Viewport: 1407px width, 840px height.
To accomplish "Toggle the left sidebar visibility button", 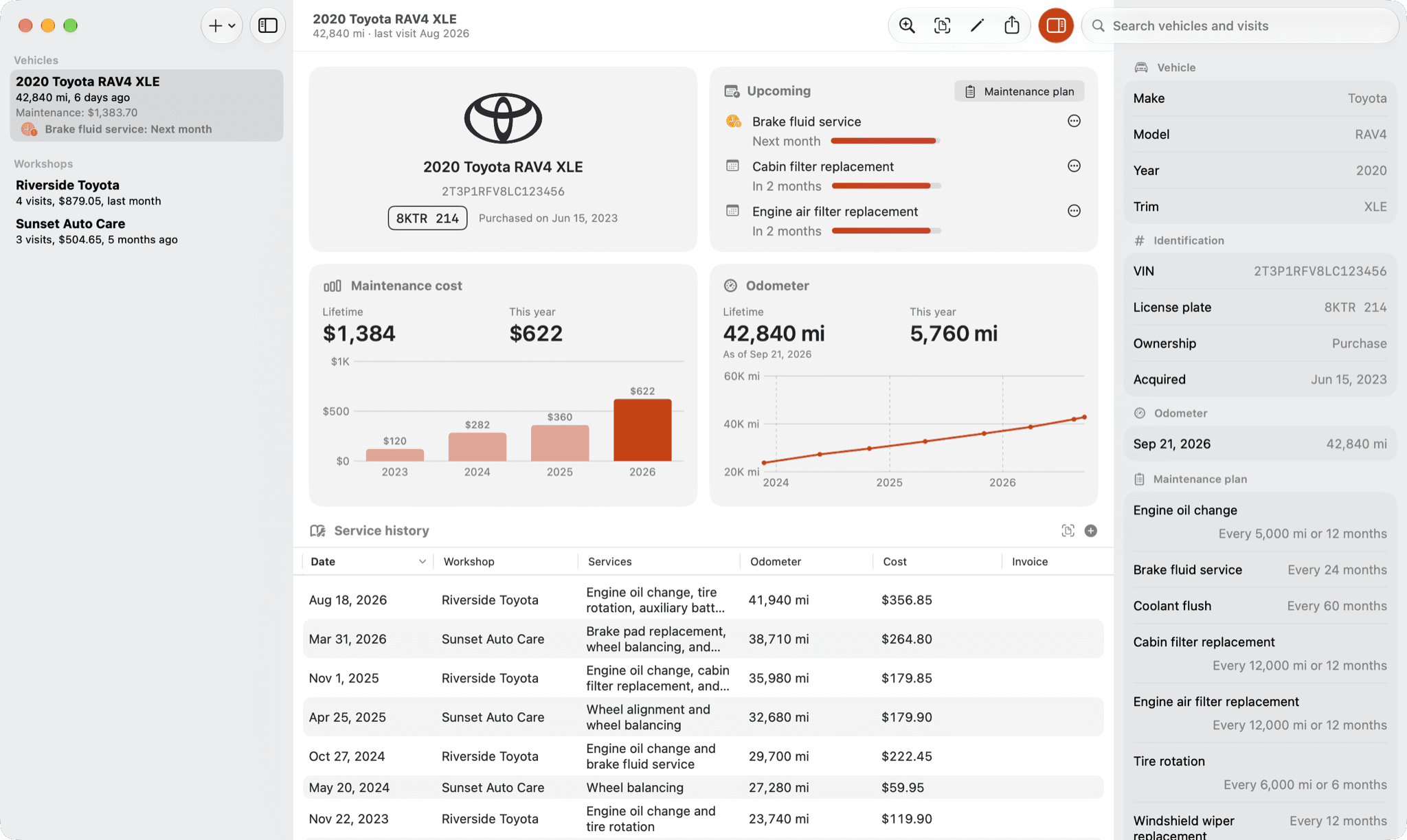I will 268,25.
